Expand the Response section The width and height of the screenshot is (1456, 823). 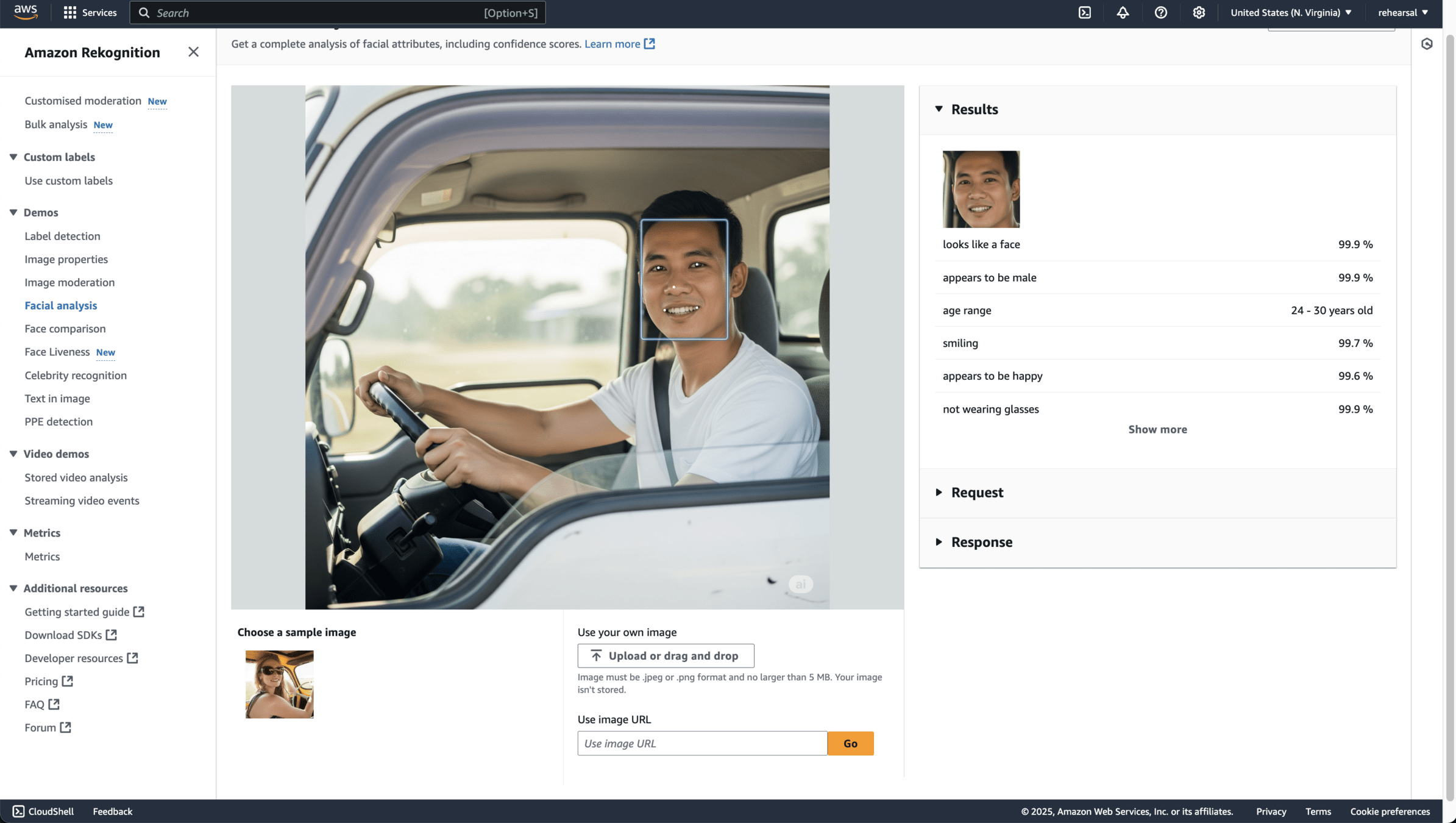(939, 542)
